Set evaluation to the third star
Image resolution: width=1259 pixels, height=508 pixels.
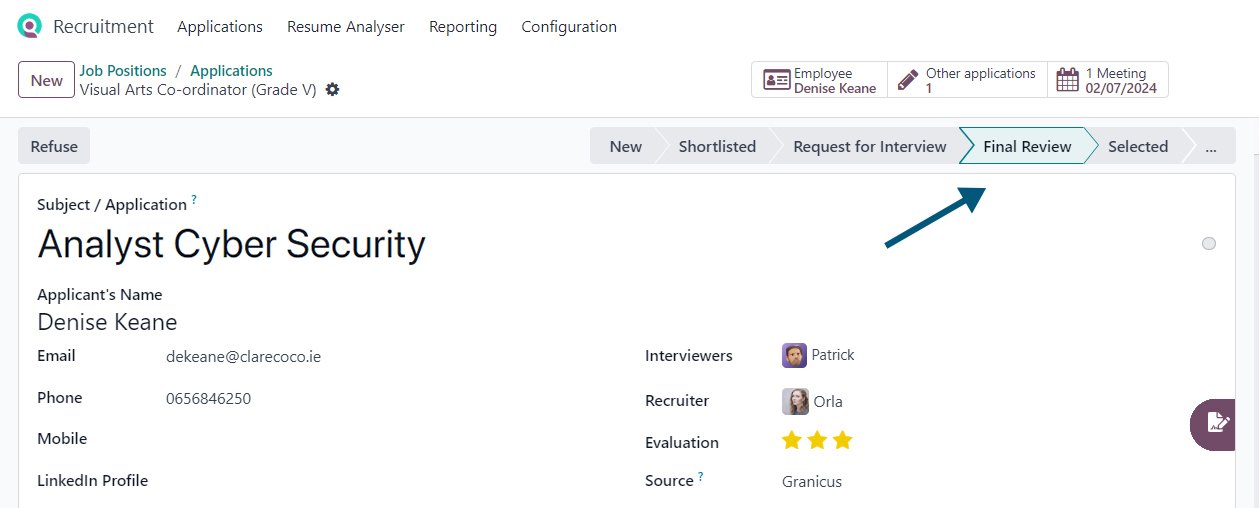coord(842,440)
